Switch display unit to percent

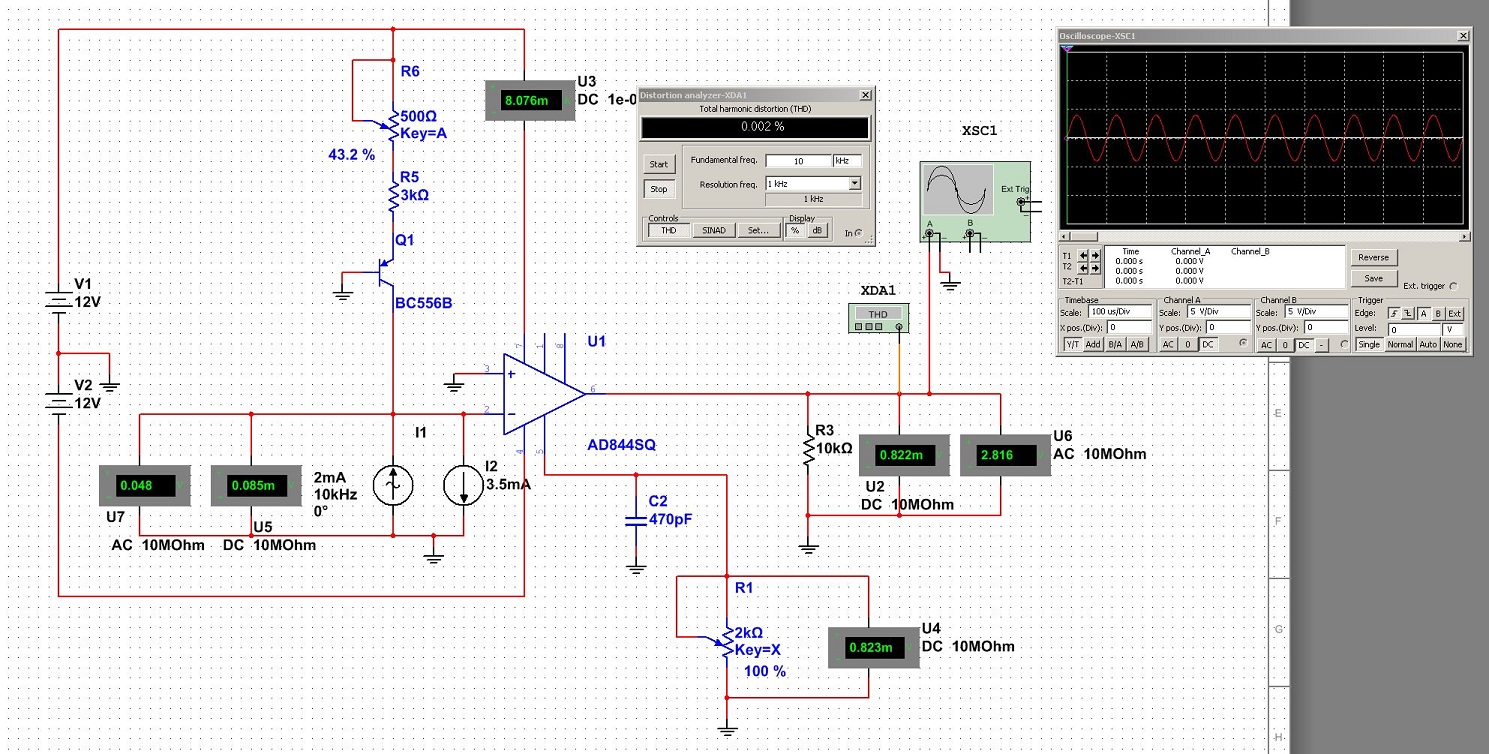pyautogui.click(x=795, y=230)
